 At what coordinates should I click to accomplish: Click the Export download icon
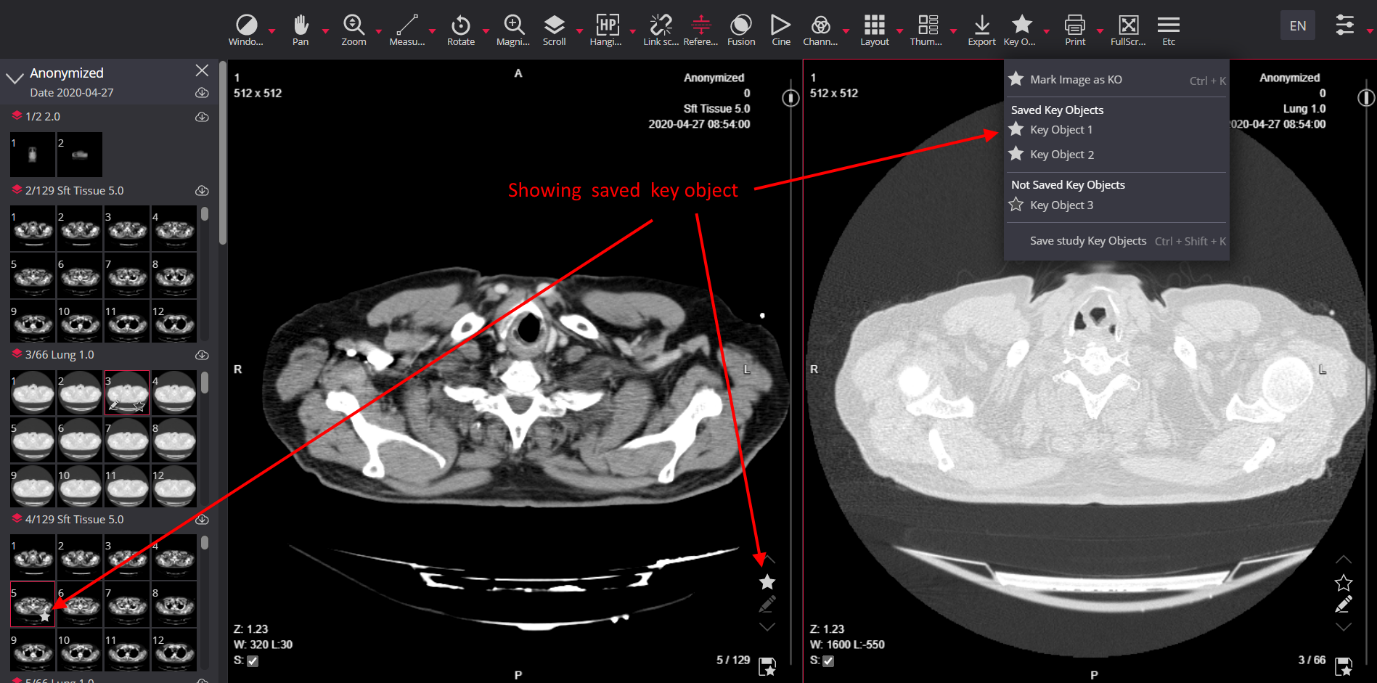pos(981,25)
